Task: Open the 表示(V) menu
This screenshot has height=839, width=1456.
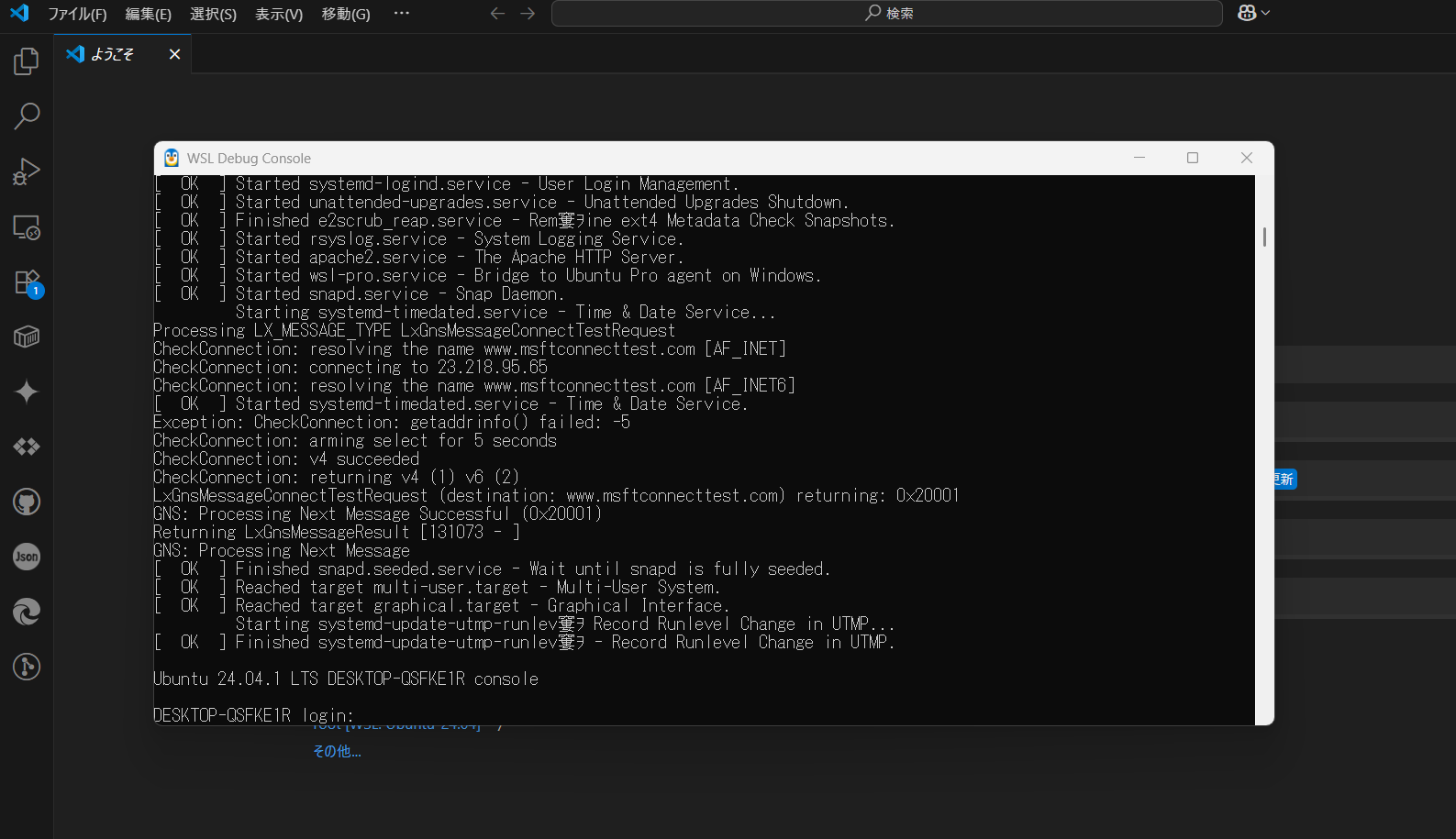Action: click(x=279, y=14)
